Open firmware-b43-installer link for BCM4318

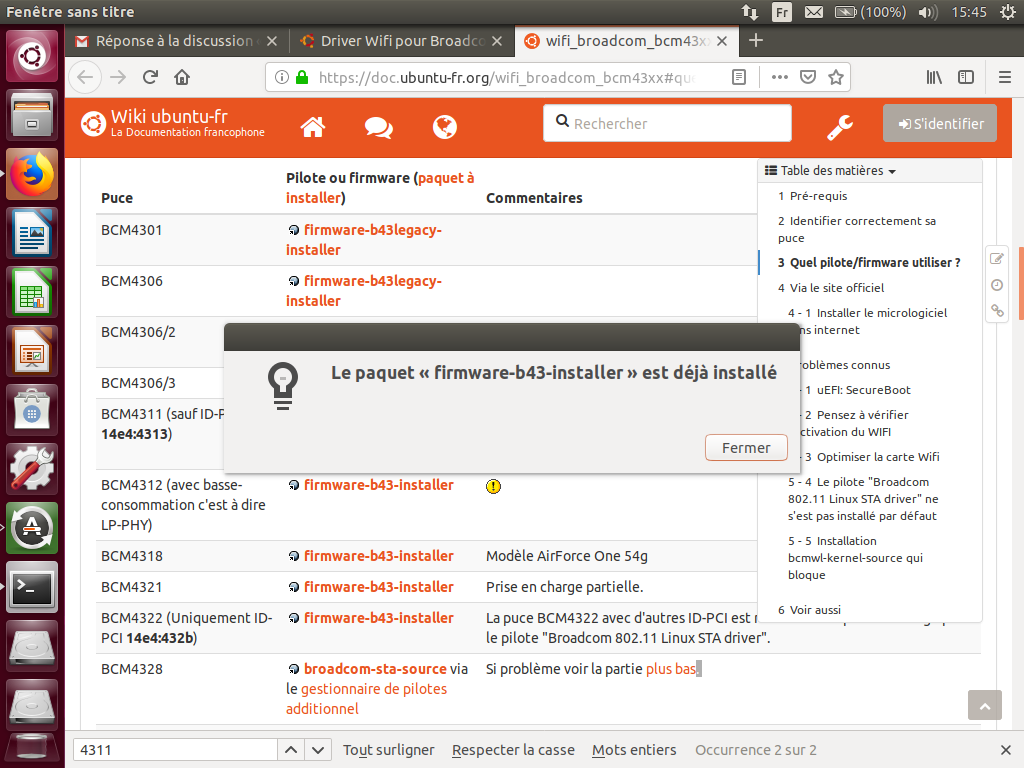[379, 556]
